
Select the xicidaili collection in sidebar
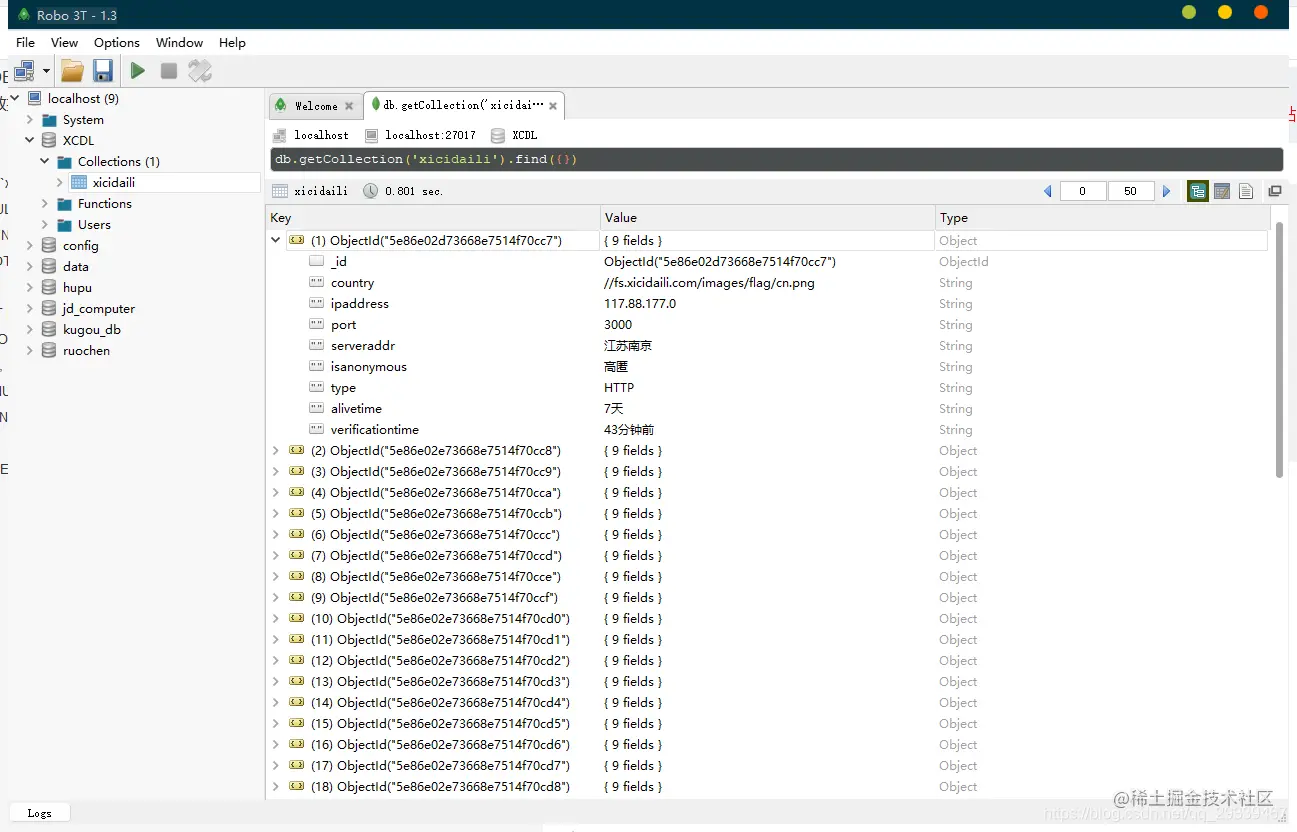(114, 182)
